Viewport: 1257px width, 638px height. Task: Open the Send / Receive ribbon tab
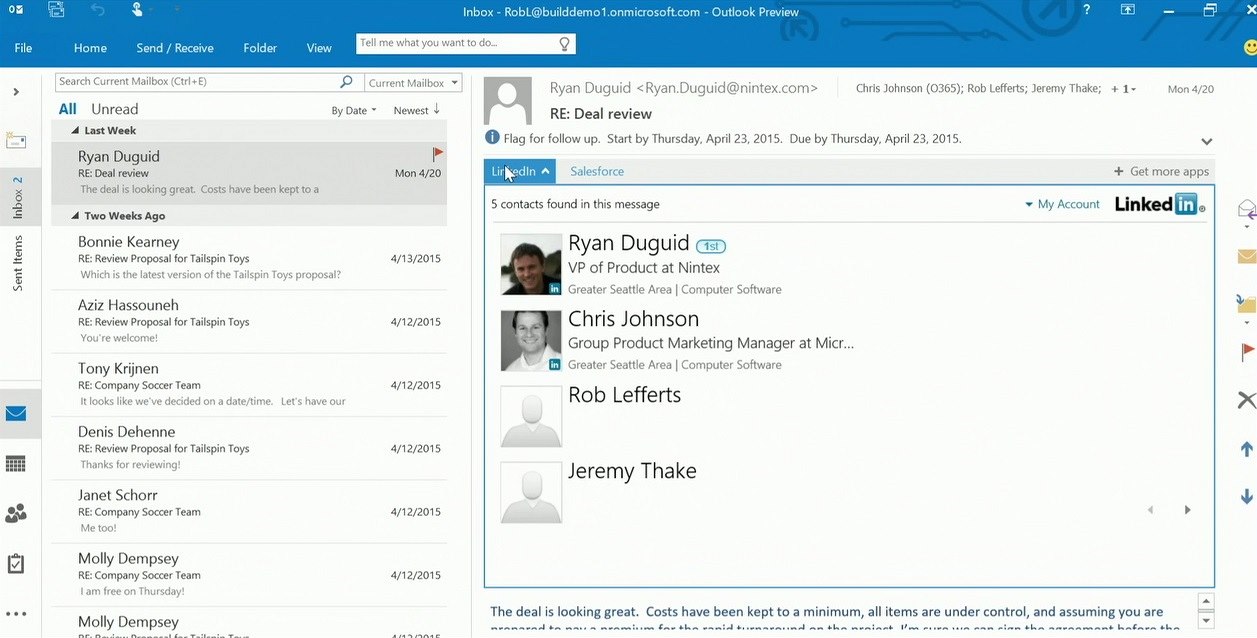coord(175,48)
